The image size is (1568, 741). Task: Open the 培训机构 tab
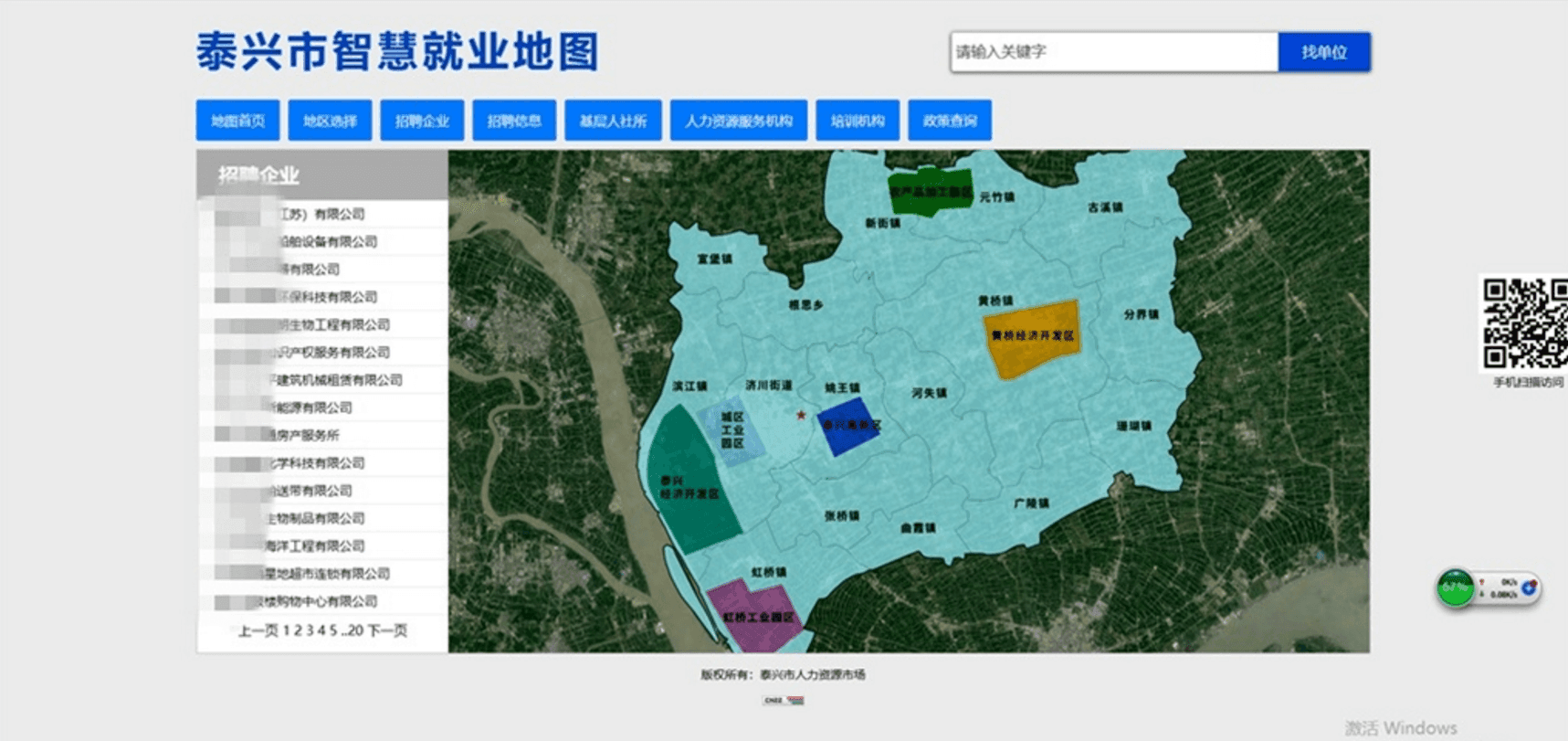857,121
